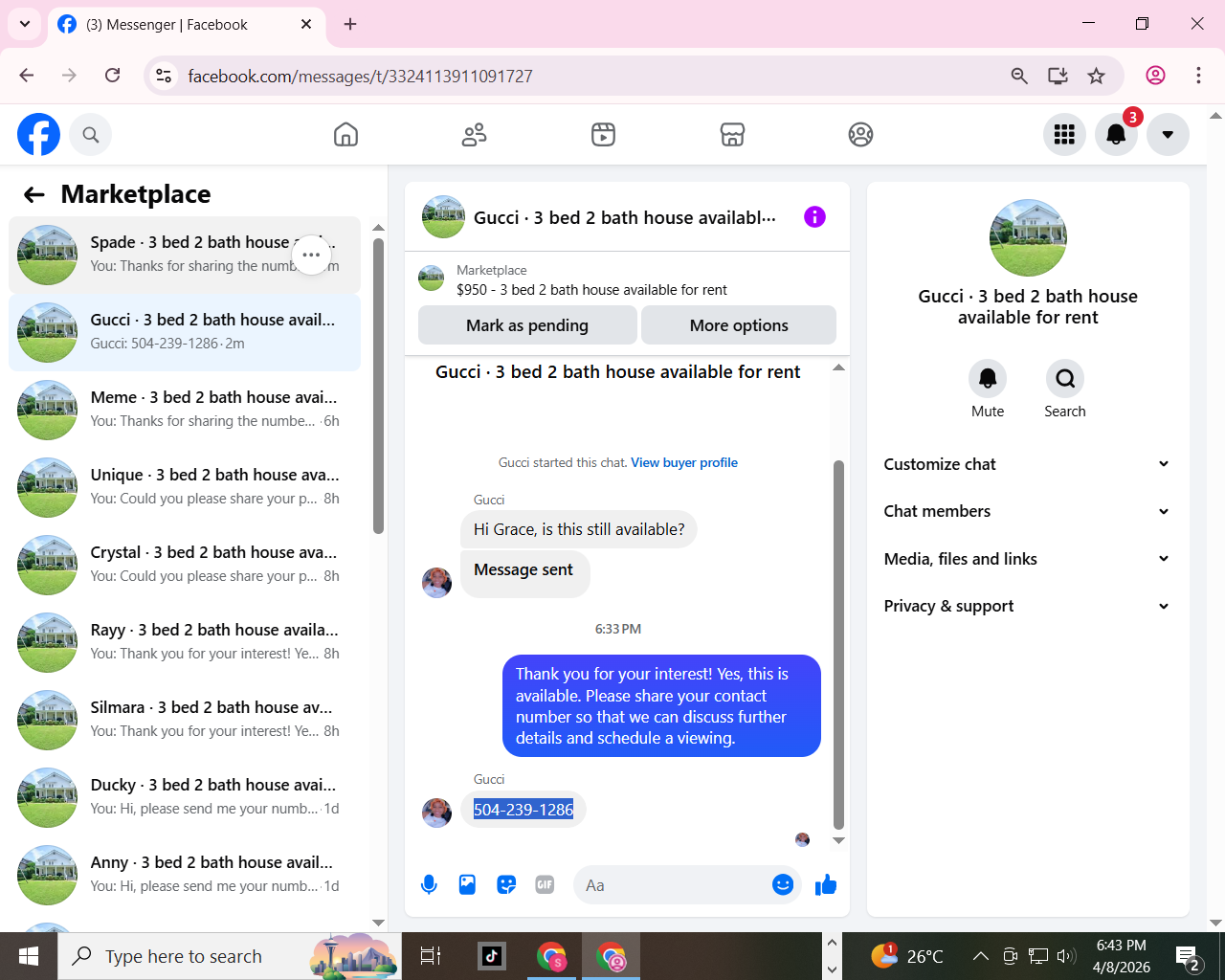The image size is (1225, 980).
Task: Open the Video (Reels) icon
Action: [603, 135]
